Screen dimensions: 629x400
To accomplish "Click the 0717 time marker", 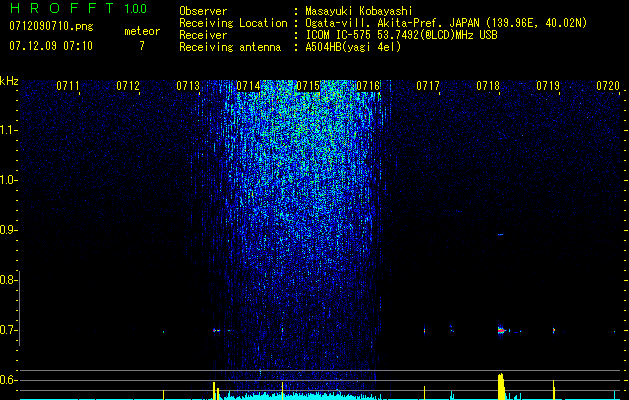I will click(x=428, y=86).
